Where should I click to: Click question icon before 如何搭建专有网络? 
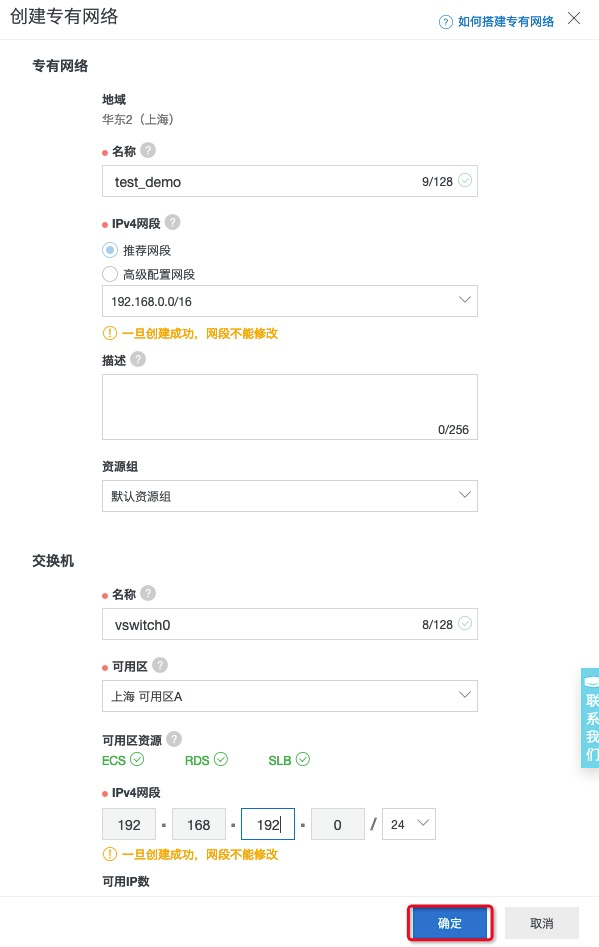[446, 22]
